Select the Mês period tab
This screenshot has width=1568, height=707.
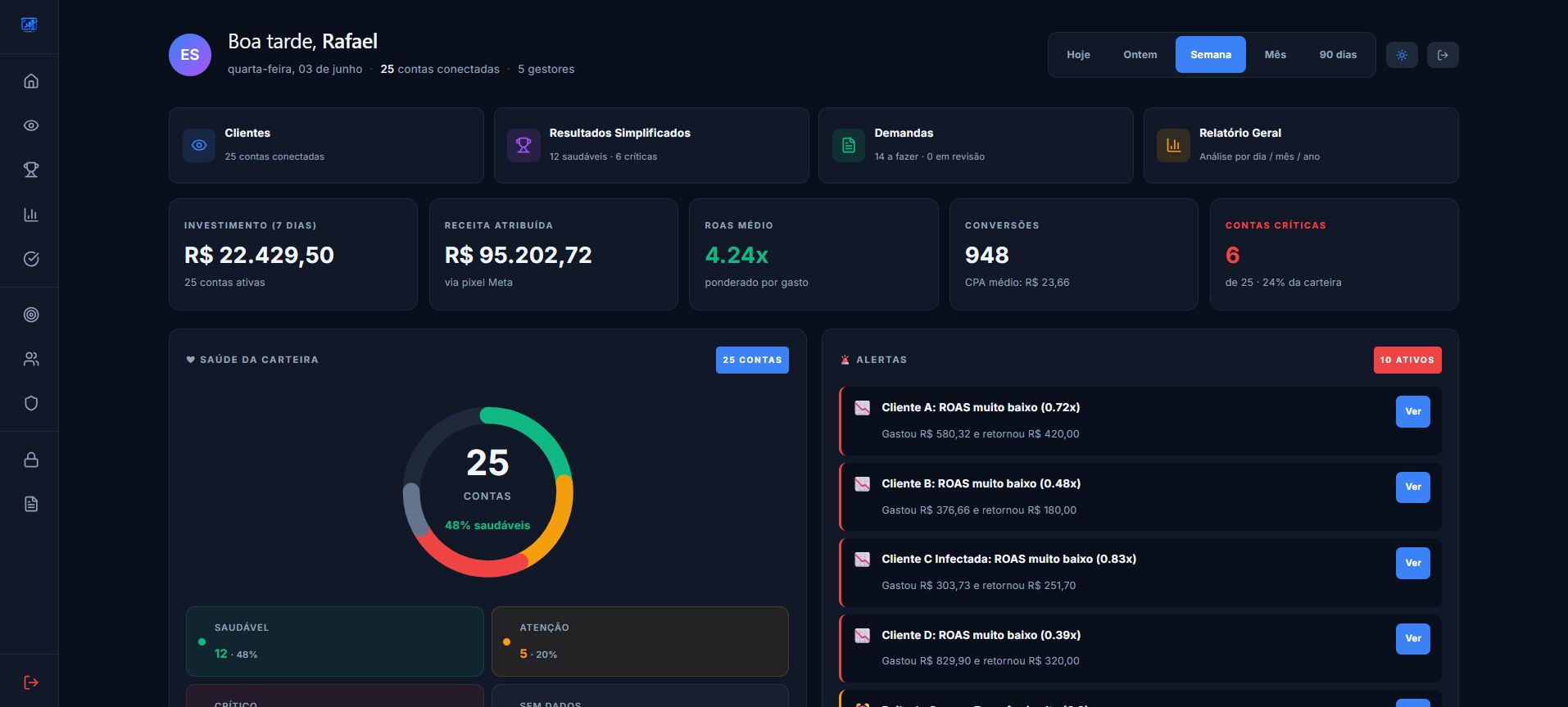pyautogui.click(x=1276, y=55)
